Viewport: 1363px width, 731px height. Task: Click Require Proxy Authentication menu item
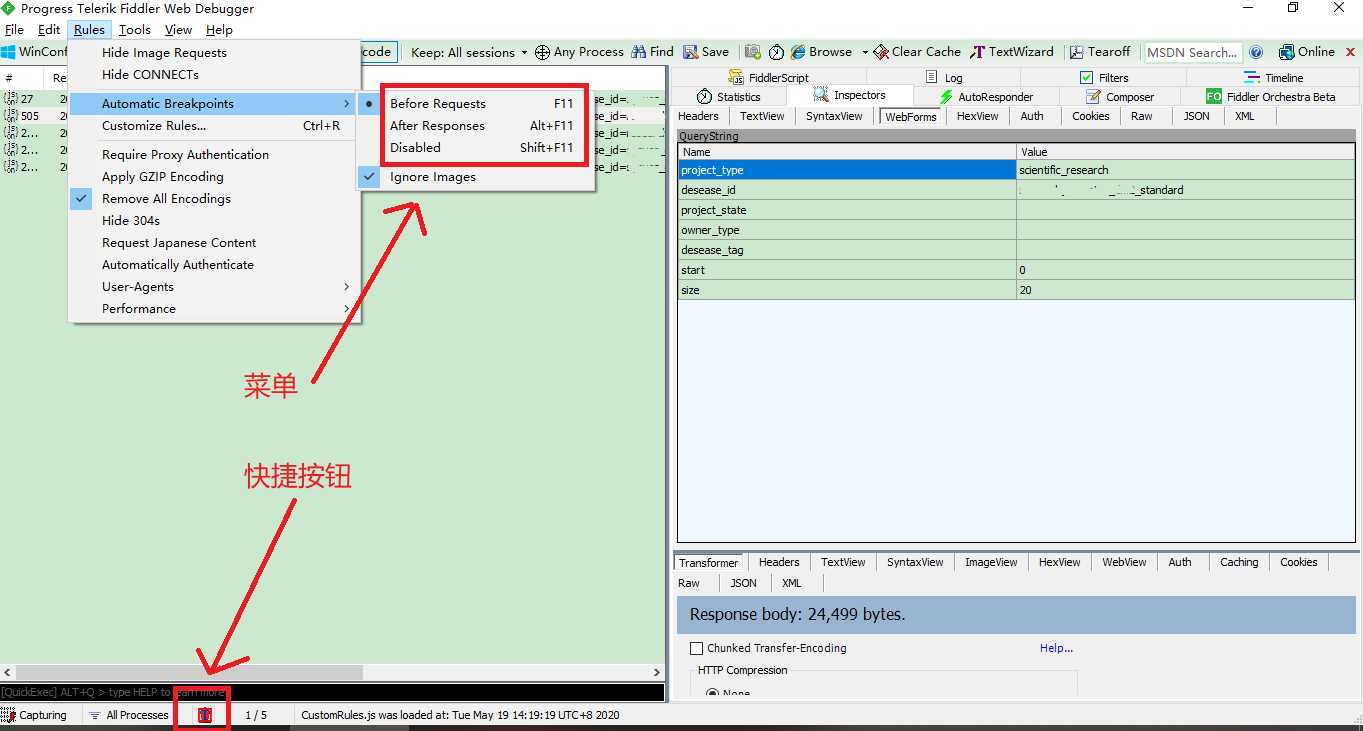click(x=214, y=154)
